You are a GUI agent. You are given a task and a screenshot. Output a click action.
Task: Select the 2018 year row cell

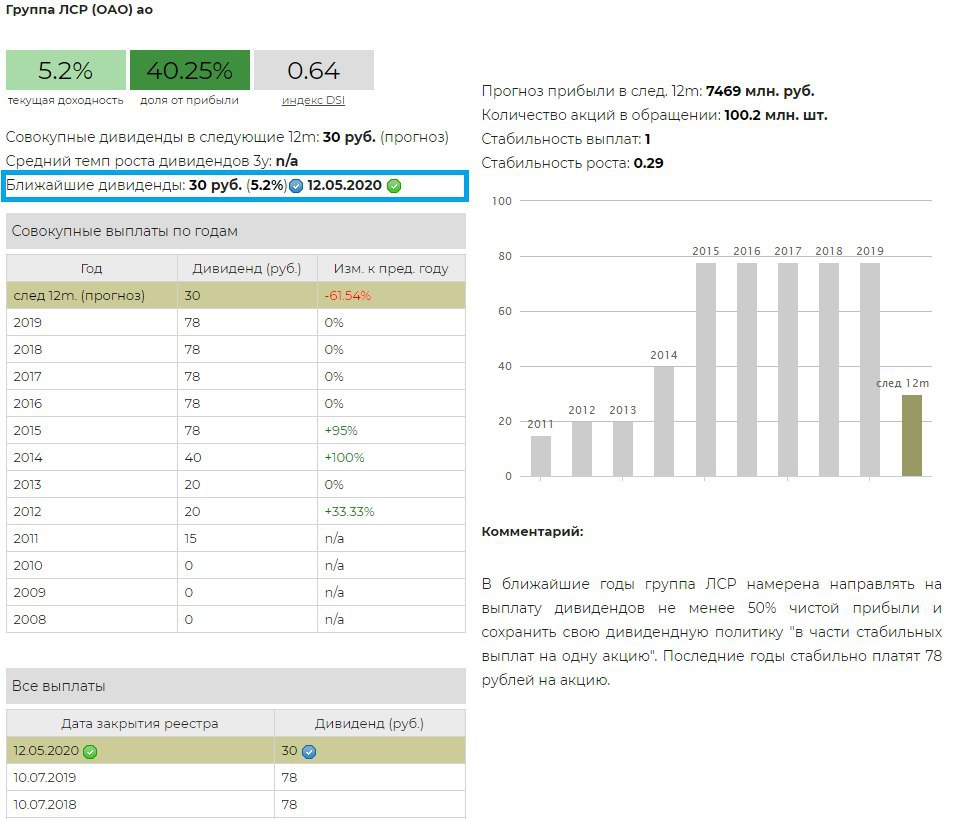(92, 350)
